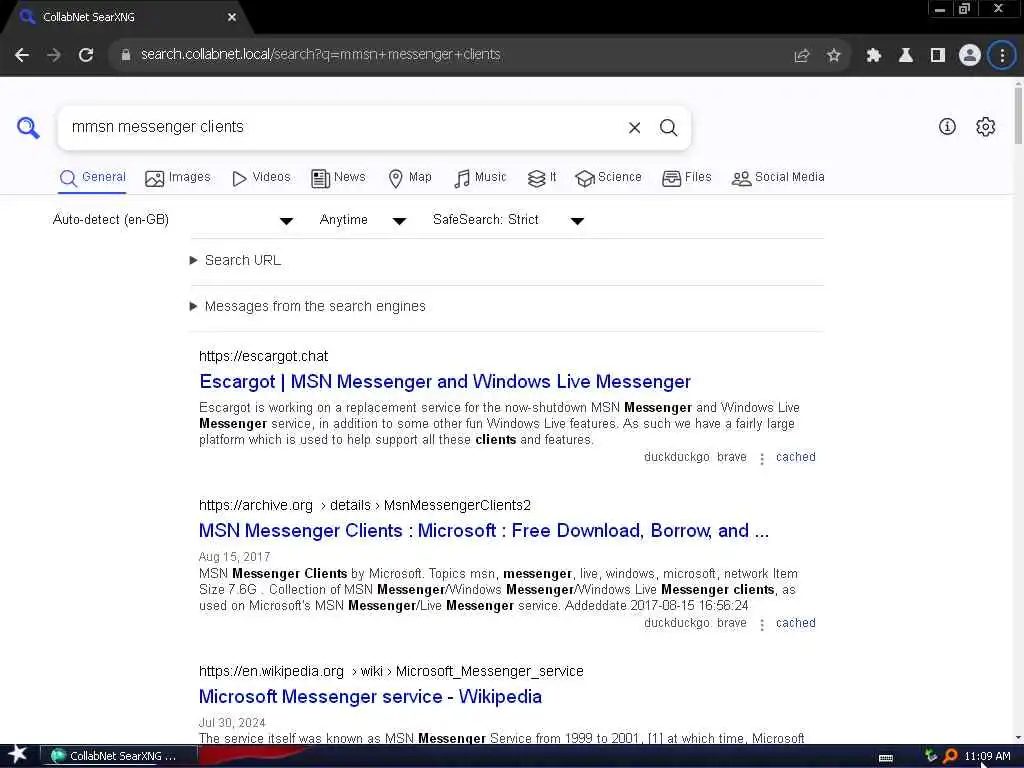Switch to the Music tab
The width and height of the screenshot is (1024, 768).
(480, 178)
